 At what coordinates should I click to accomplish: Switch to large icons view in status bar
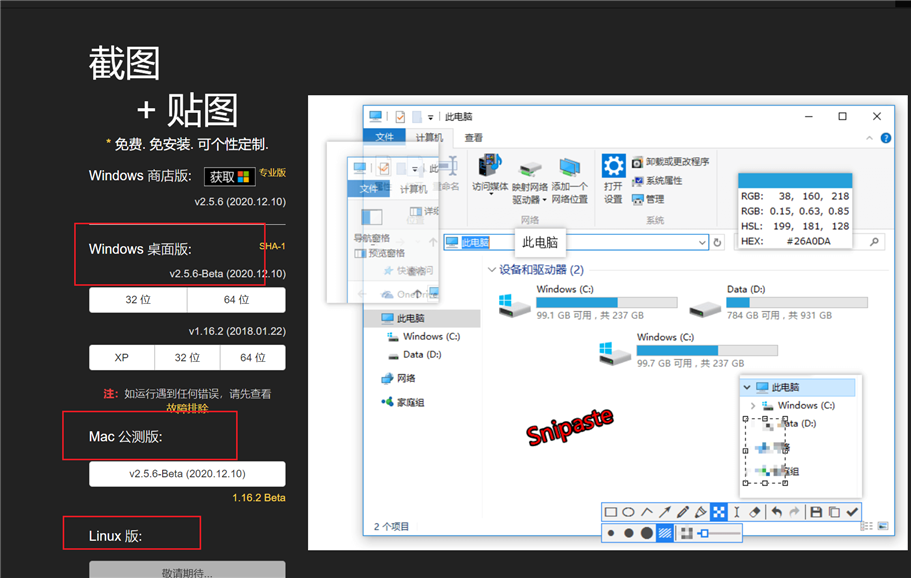tap(883, 526)
